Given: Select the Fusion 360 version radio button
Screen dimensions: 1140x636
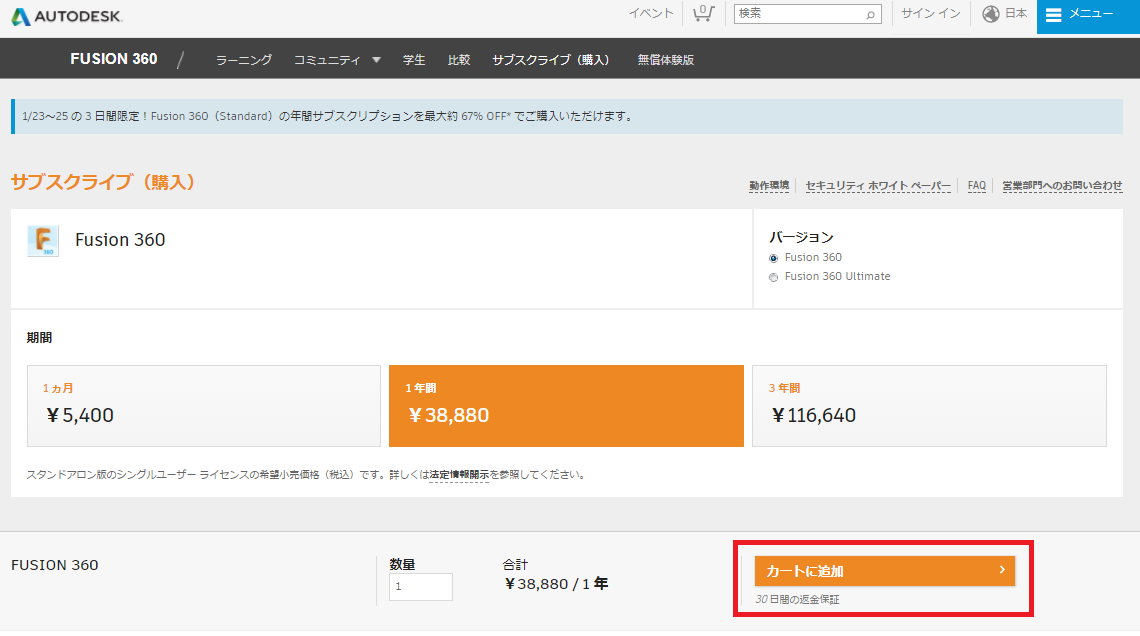Looking at the screenshot, I should 774,258.
